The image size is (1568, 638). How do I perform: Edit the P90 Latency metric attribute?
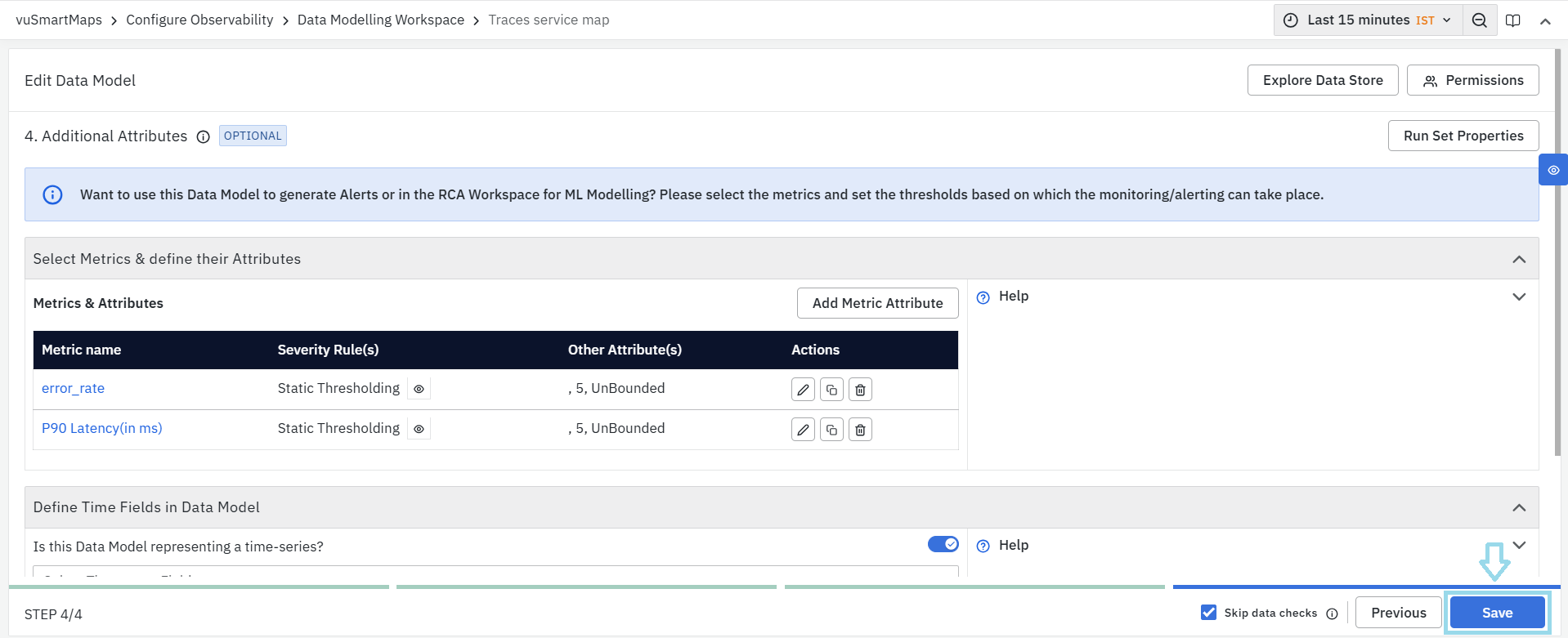click(x=803, y=430)
